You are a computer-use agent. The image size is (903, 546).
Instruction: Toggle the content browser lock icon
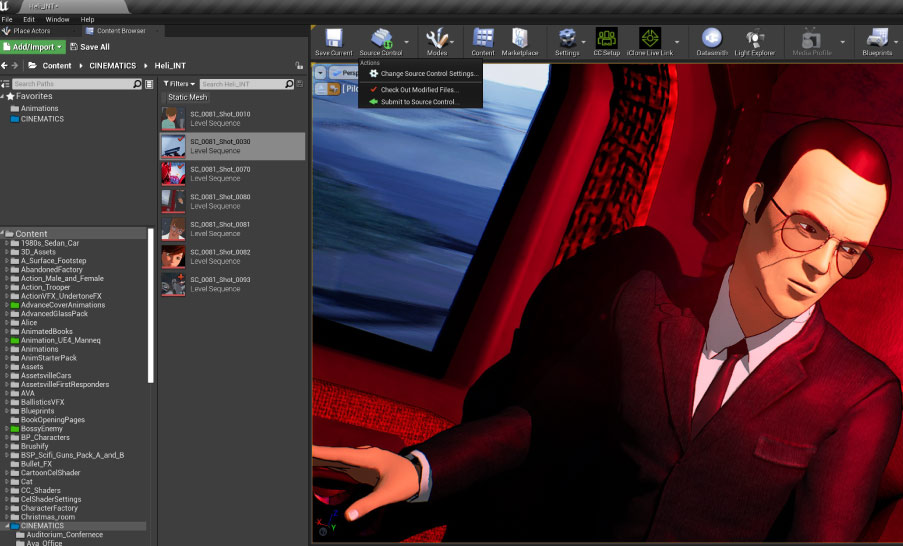click(299, 65)
